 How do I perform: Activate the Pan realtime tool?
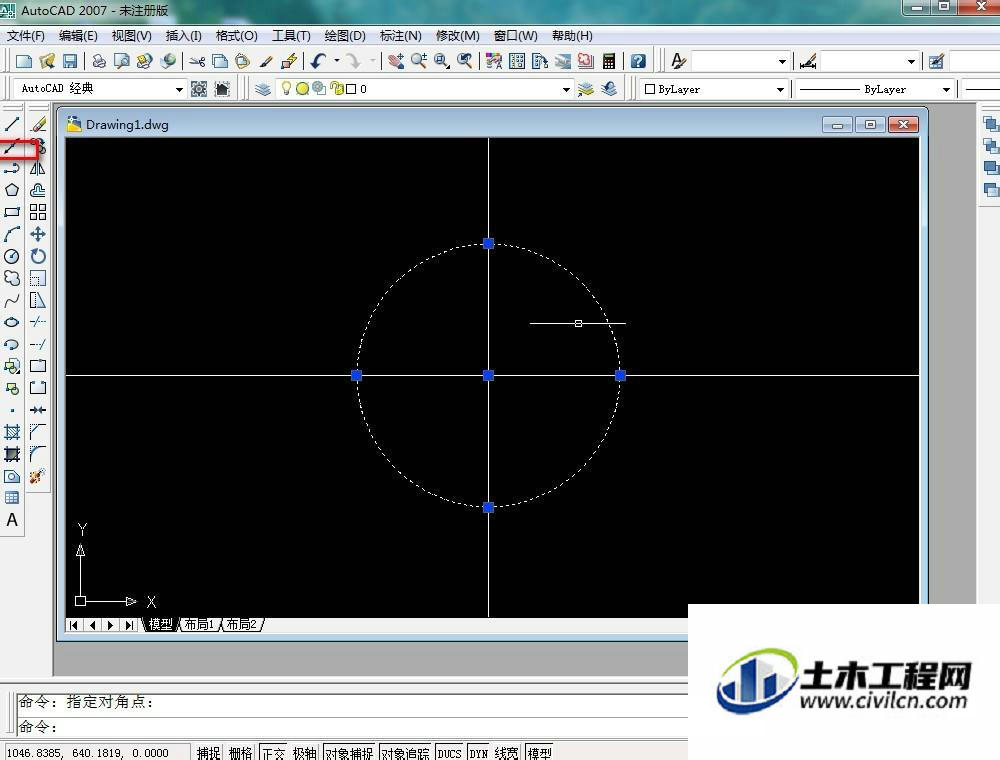(396, 61)
